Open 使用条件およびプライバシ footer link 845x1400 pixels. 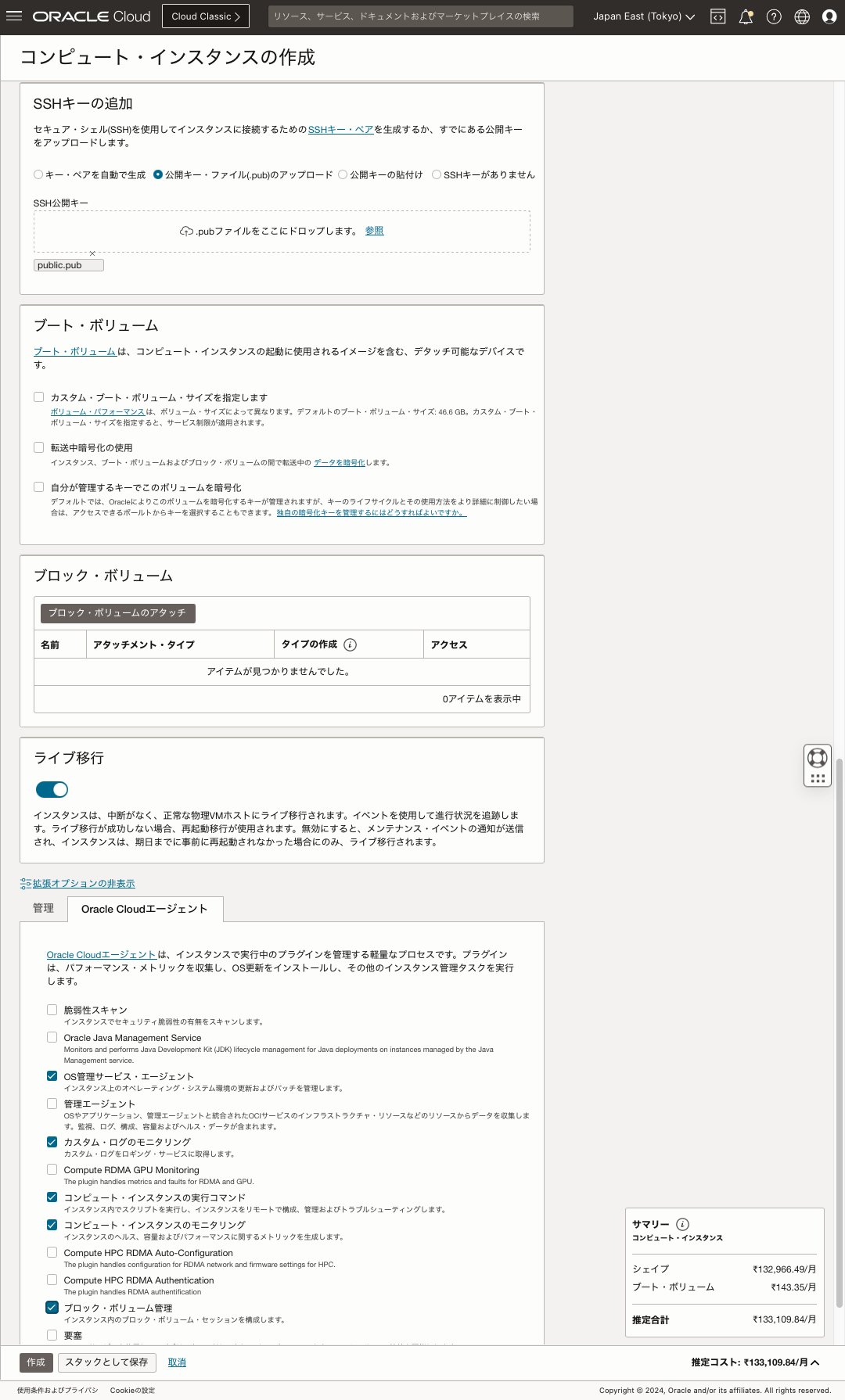(58, 1391)
